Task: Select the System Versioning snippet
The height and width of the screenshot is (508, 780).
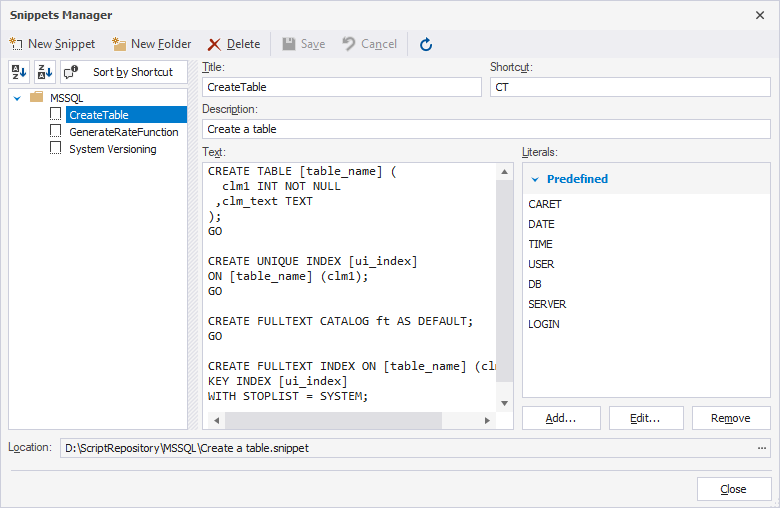Action: pos(112,149)
